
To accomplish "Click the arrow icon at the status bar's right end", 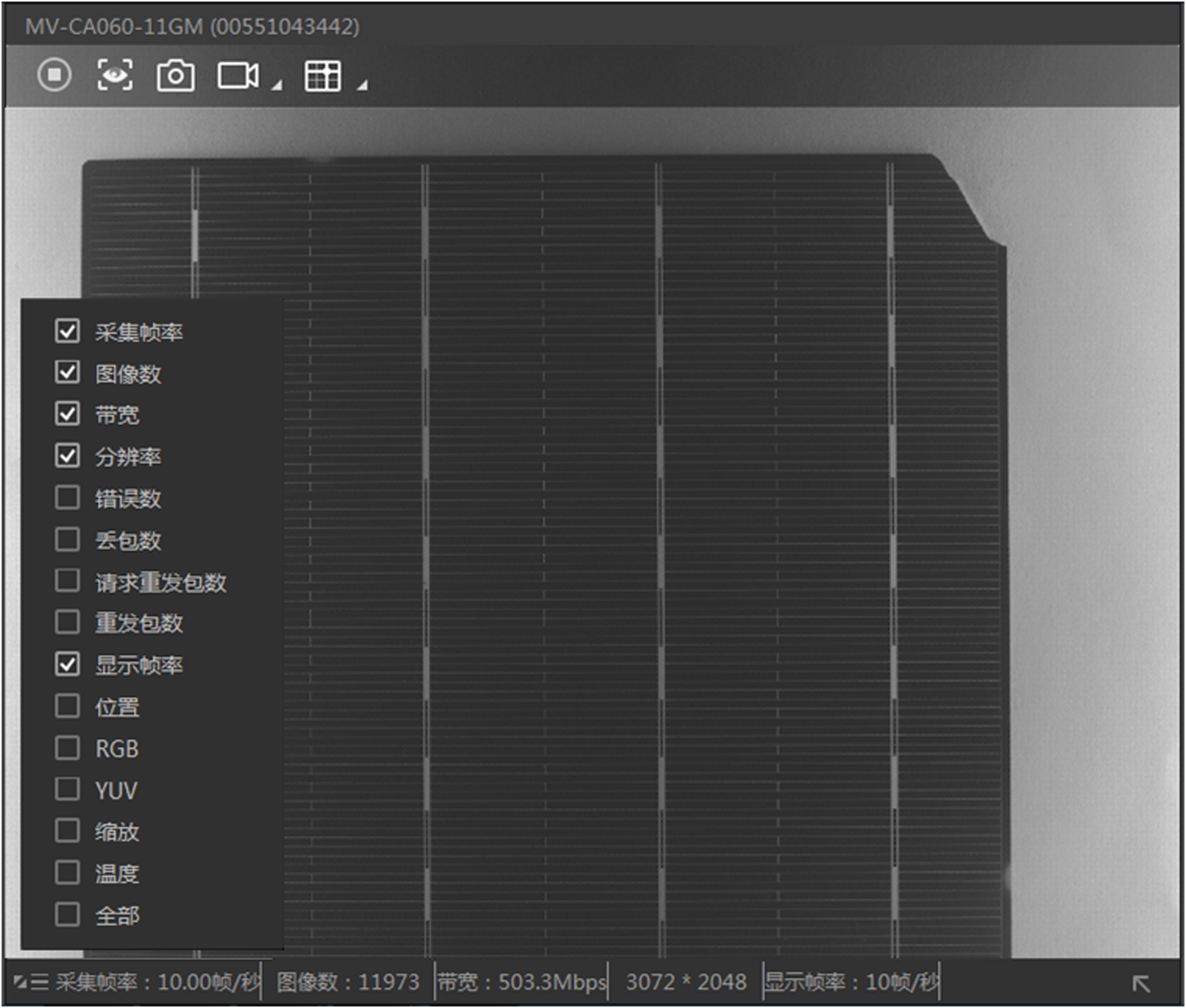I will coord(1141,983).
